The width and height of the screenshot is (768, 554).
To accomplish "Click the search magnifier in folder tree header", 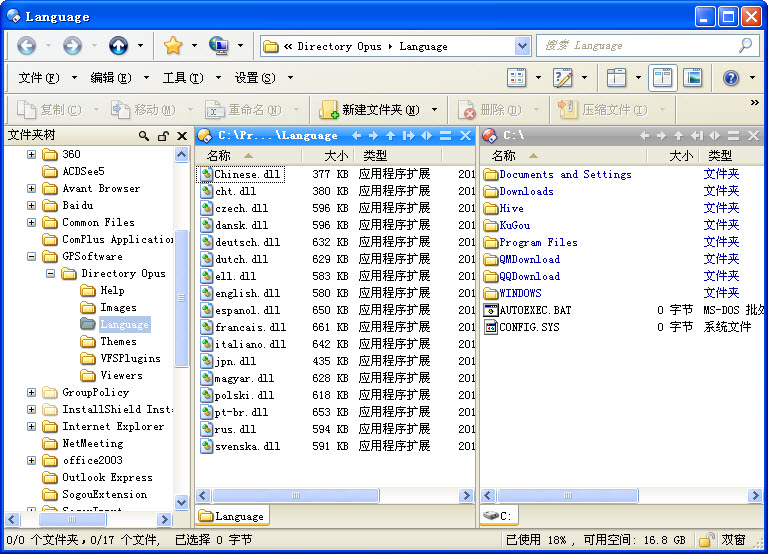I will click(144, 136).
